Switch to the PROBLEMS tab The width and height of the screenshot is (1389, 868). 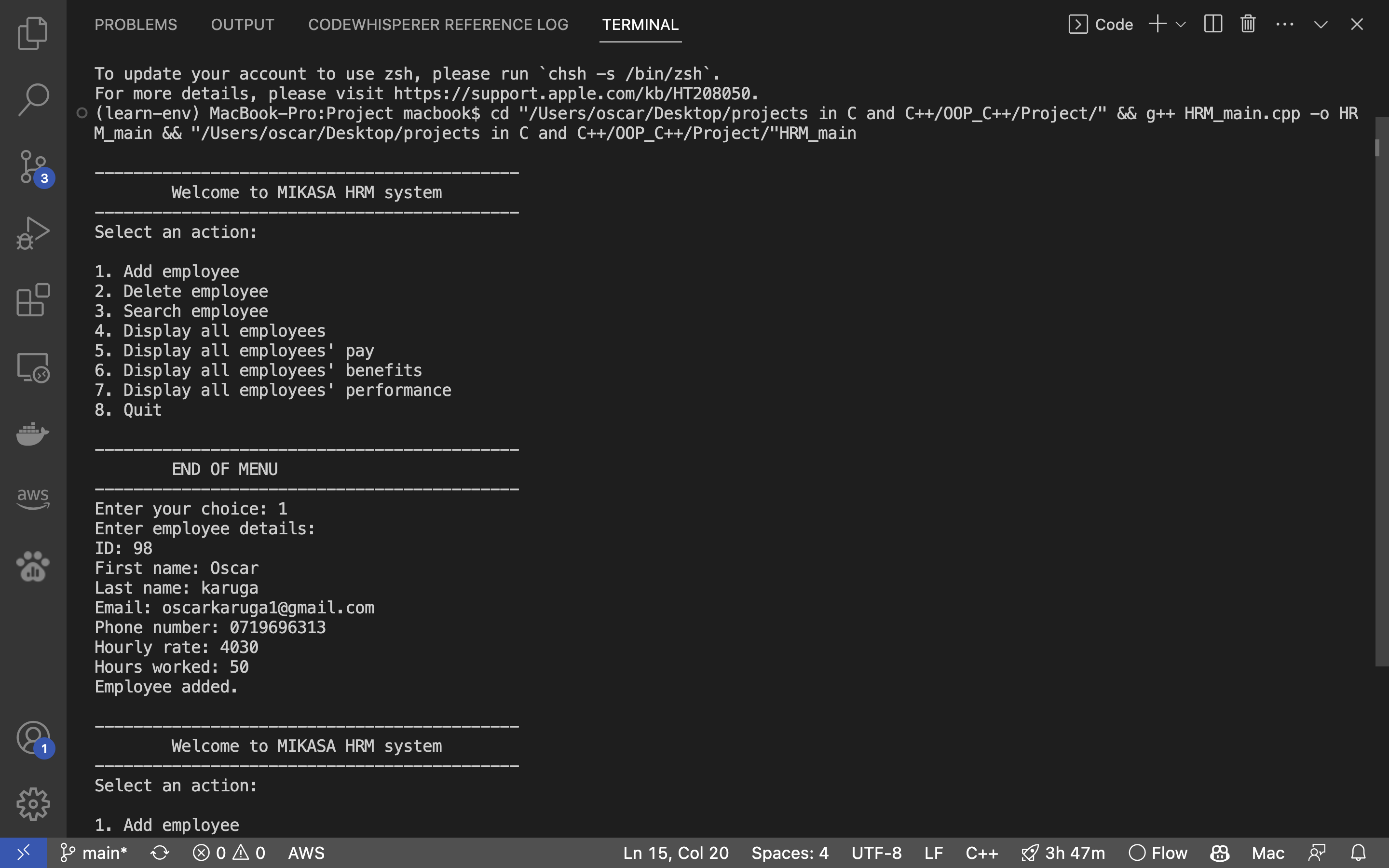[x=136, y=25]
